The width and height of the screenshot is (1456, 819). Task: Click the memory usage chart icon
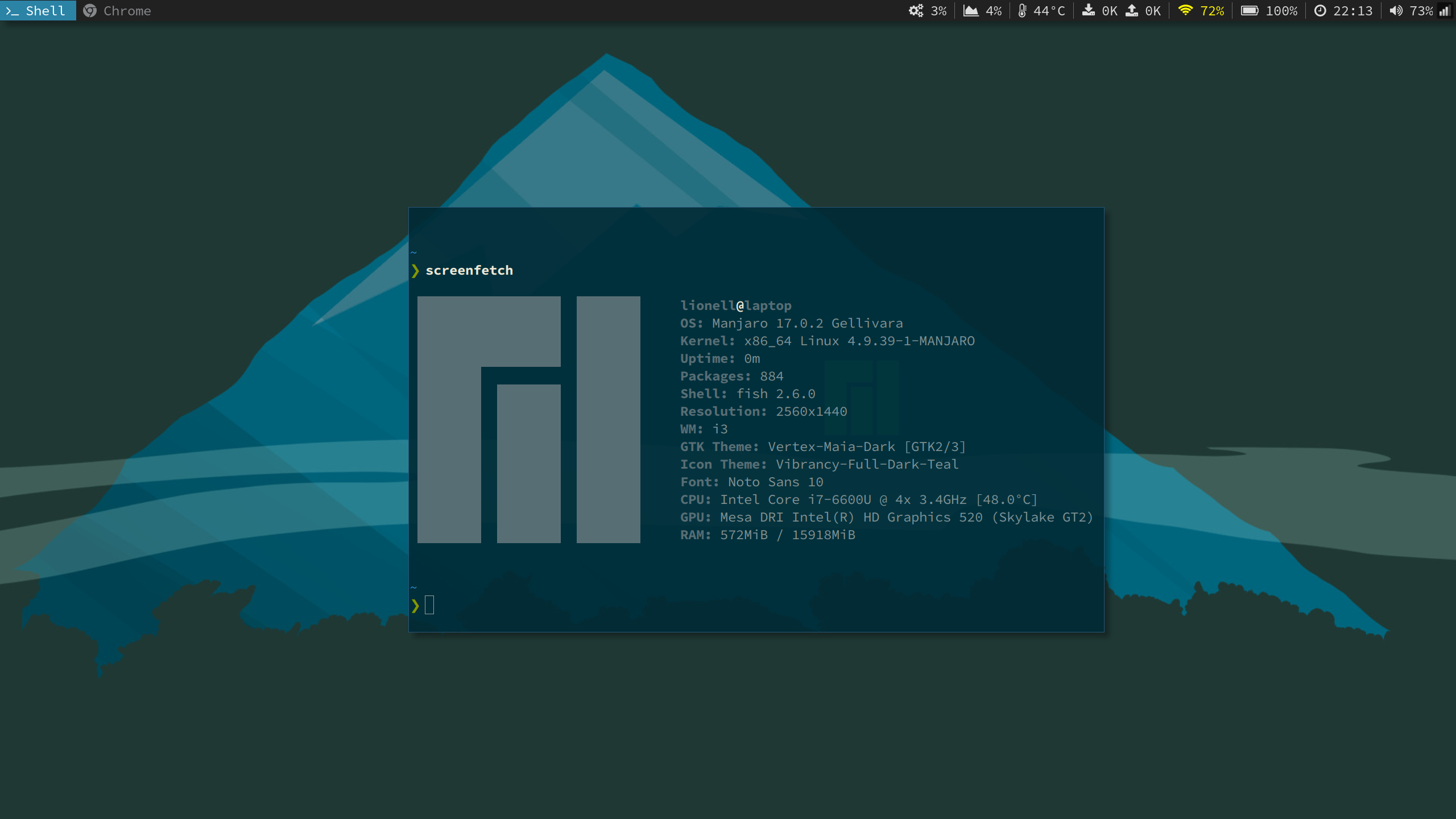click(970, 11)
